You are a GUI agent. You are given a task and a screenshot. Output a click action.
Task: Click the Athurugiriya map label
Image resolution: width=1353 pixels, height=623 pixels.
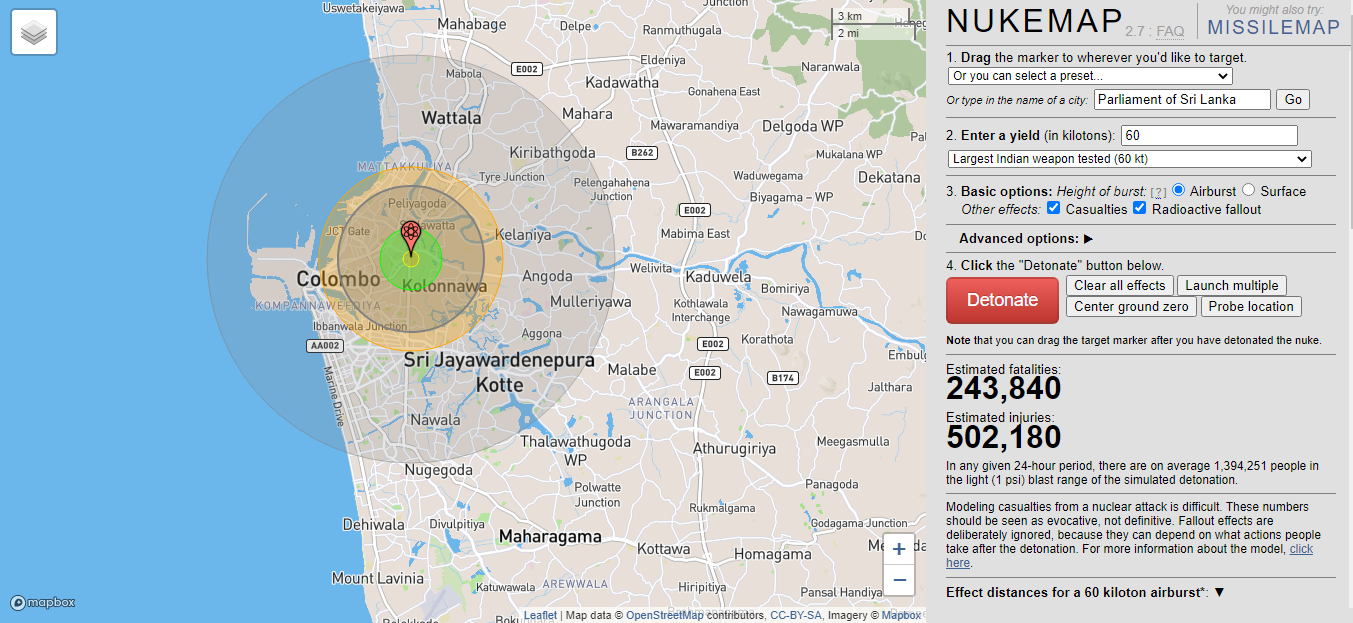tap(734, 449)
